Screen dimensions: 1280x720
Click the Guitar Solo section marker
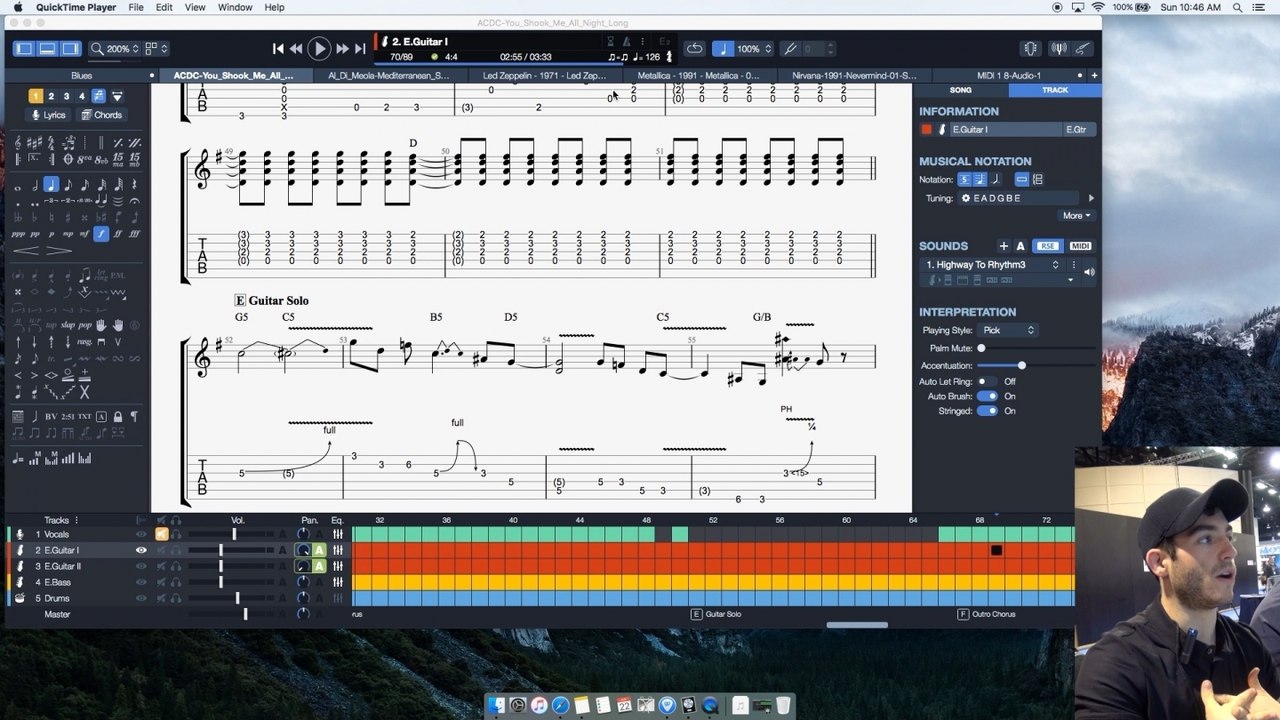click(716, 614)
